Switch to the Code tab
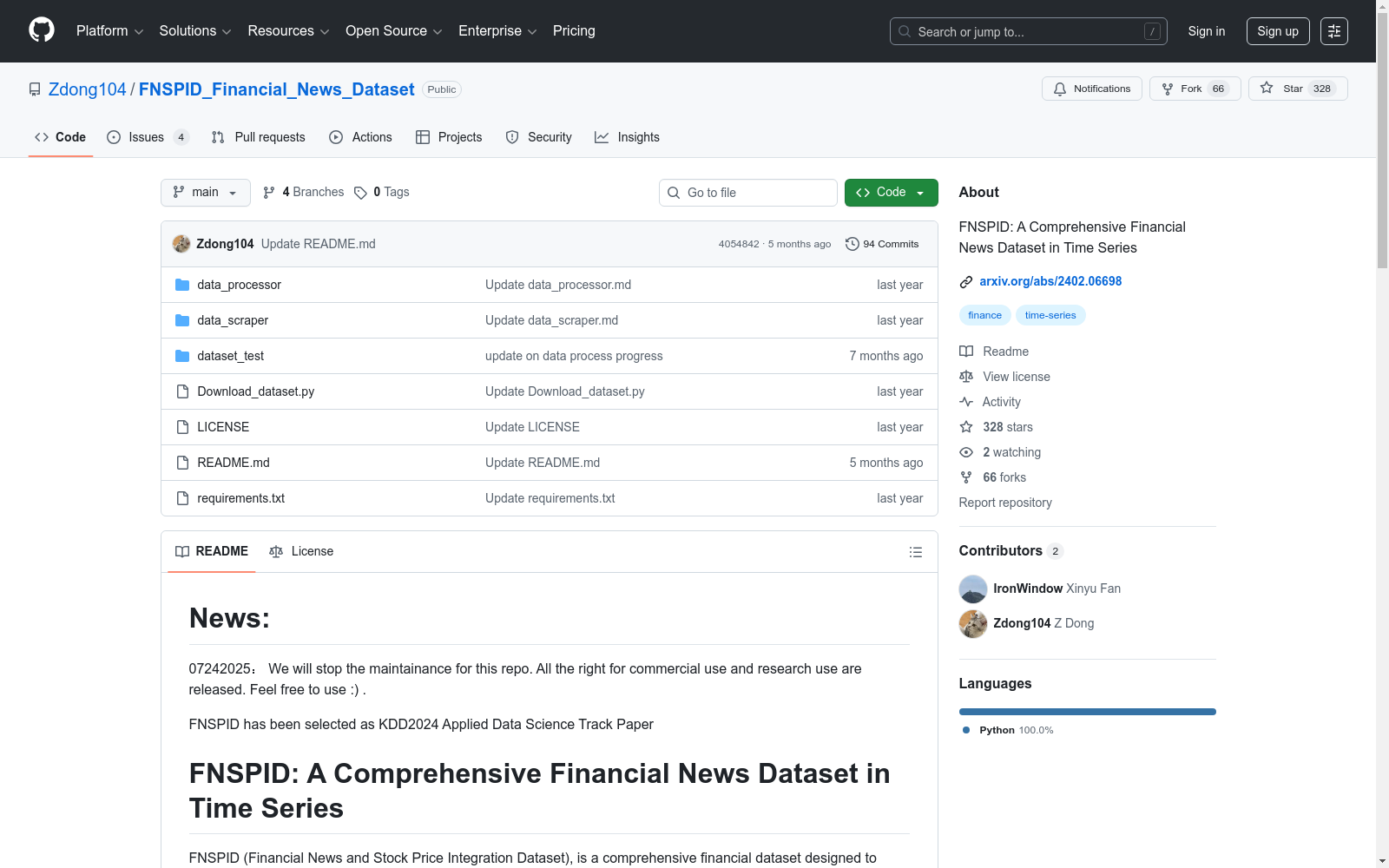 [x=61, y=137]
